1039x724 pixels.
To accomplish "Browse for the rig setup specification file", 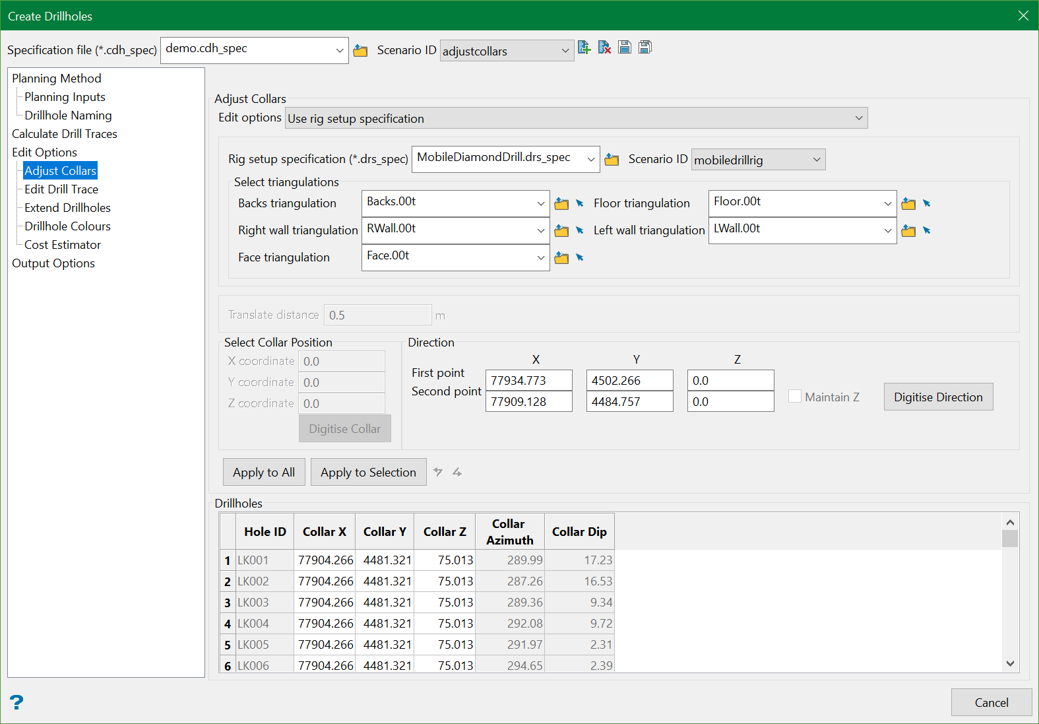I will (x=612, y=160).
